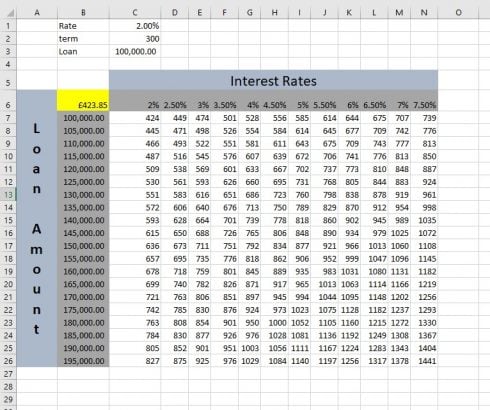Select the 7.50% rate header cell
Screen dimensions: 490x410
424,105
